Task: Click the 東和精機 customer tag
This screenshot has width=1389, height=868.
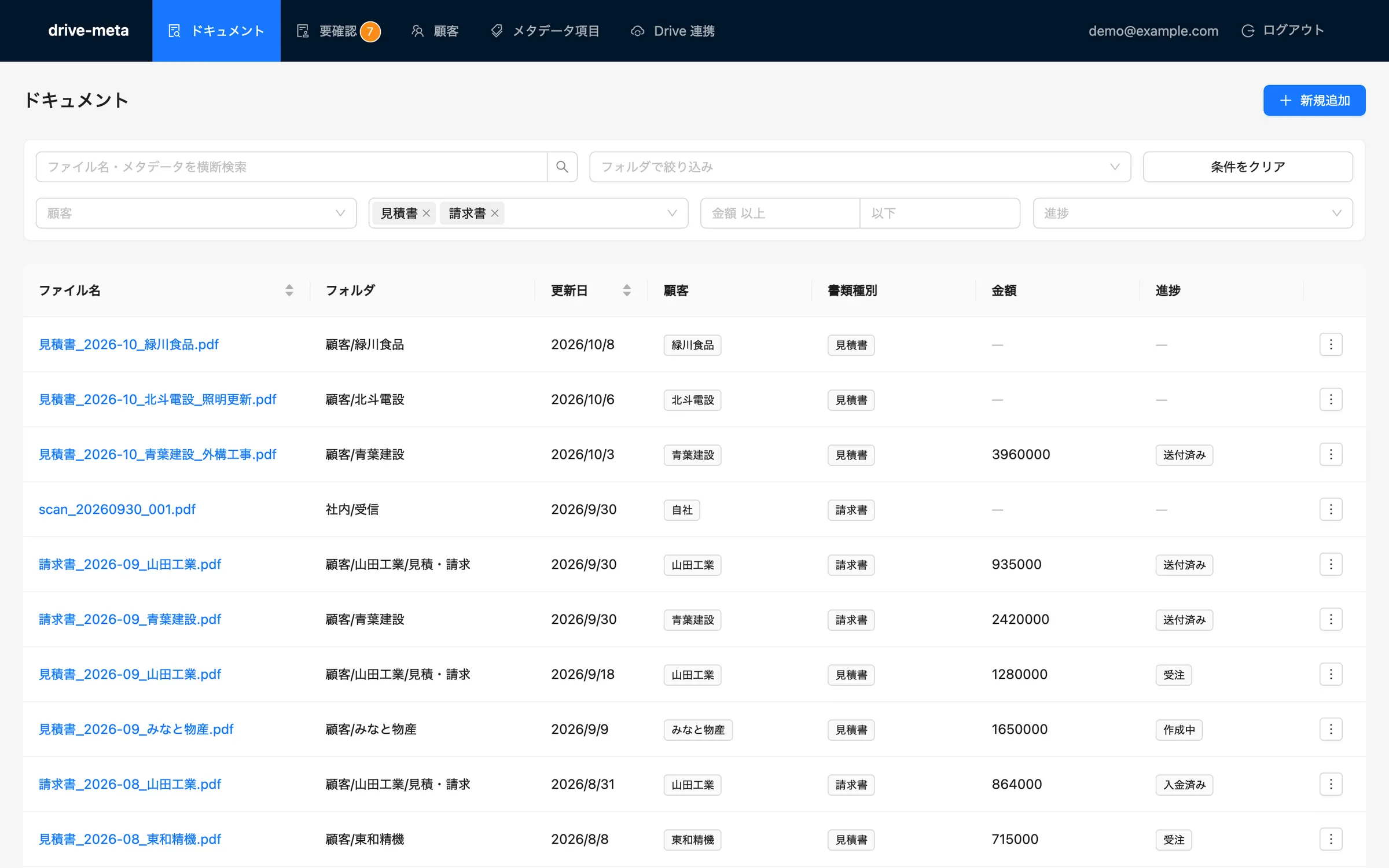Action: coord(692,840)
